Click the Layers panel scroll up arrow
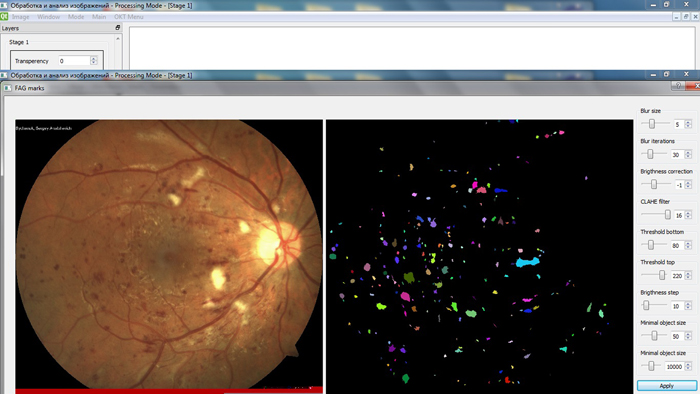The image size is (700, 394). (118, 39)
